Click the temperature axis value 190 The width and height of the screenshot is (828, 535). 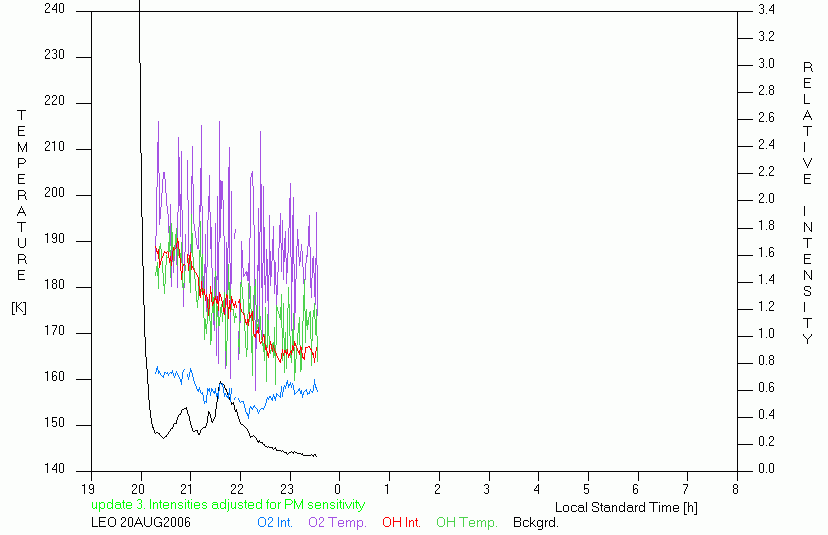[54, 239]
